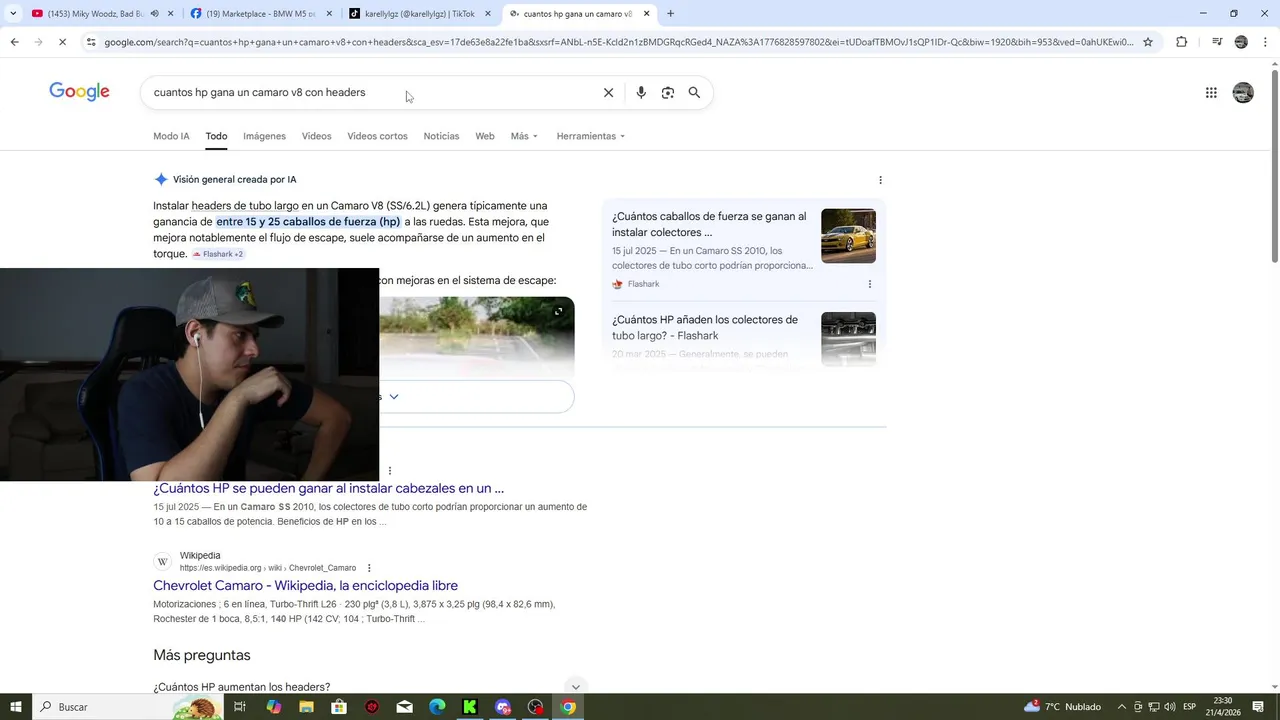Viewport: 1280px width, 720px height.
Task: Expand the AI overview show-more chevron
Action: [x=394, y=397]
